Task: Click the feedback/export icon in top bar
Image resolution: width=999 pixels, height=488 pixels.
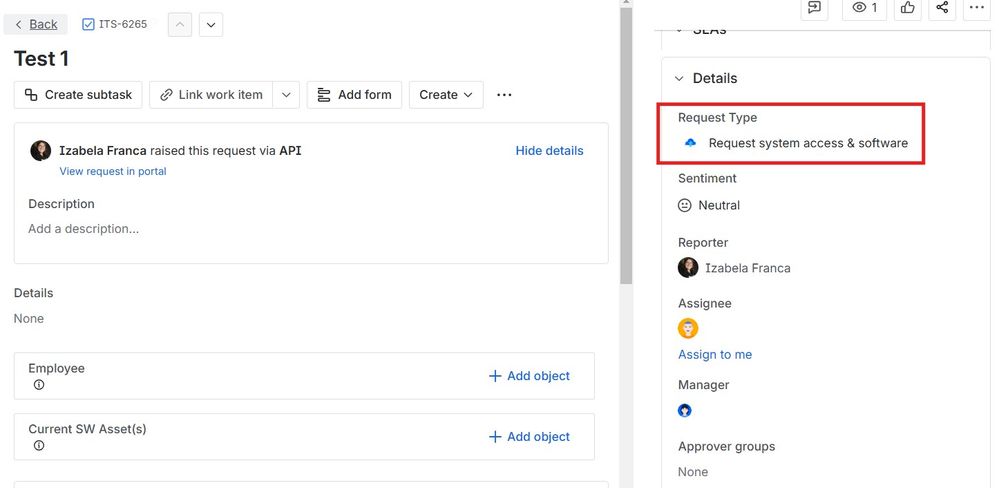Action: 814,8
